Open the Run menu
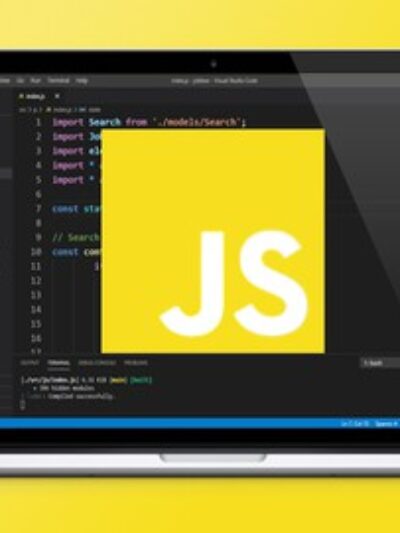The image size is (400, 533). click(x=35, y=81)
